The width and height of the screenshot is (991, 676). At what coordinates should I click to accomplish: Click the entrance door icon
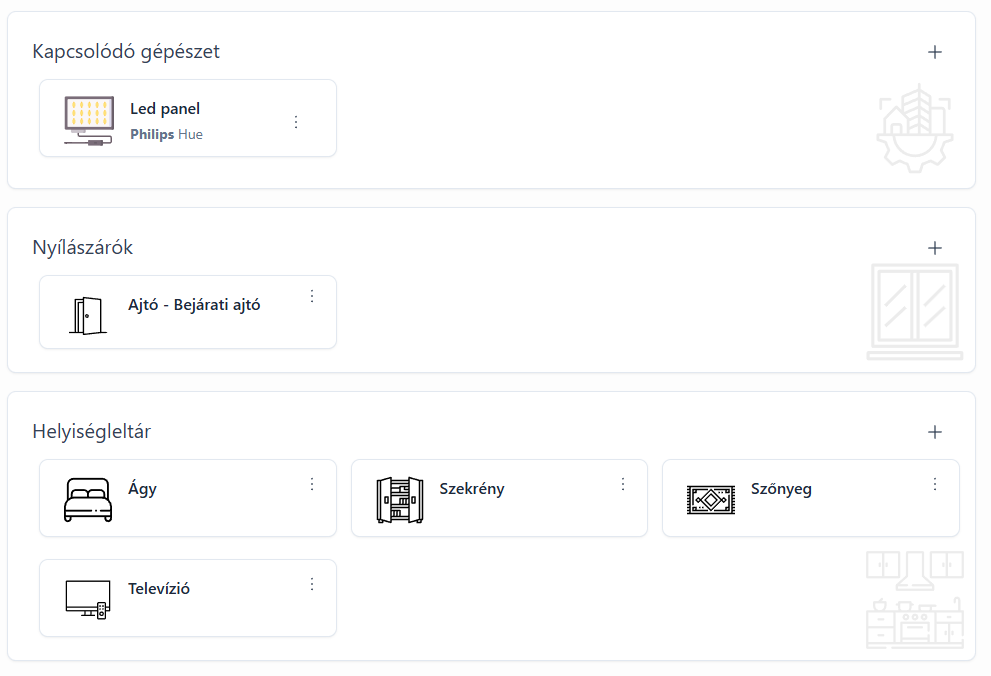click(87, 315)
